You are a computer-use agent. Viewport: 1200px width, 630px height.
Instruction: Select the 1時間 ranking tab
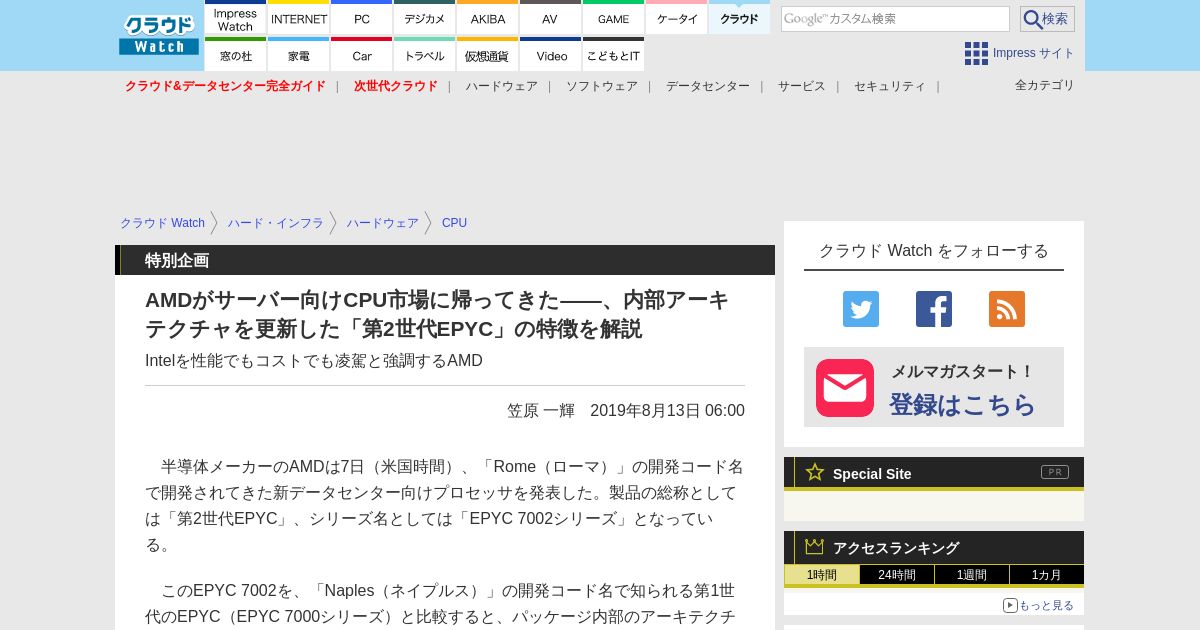tap(822, 575)
